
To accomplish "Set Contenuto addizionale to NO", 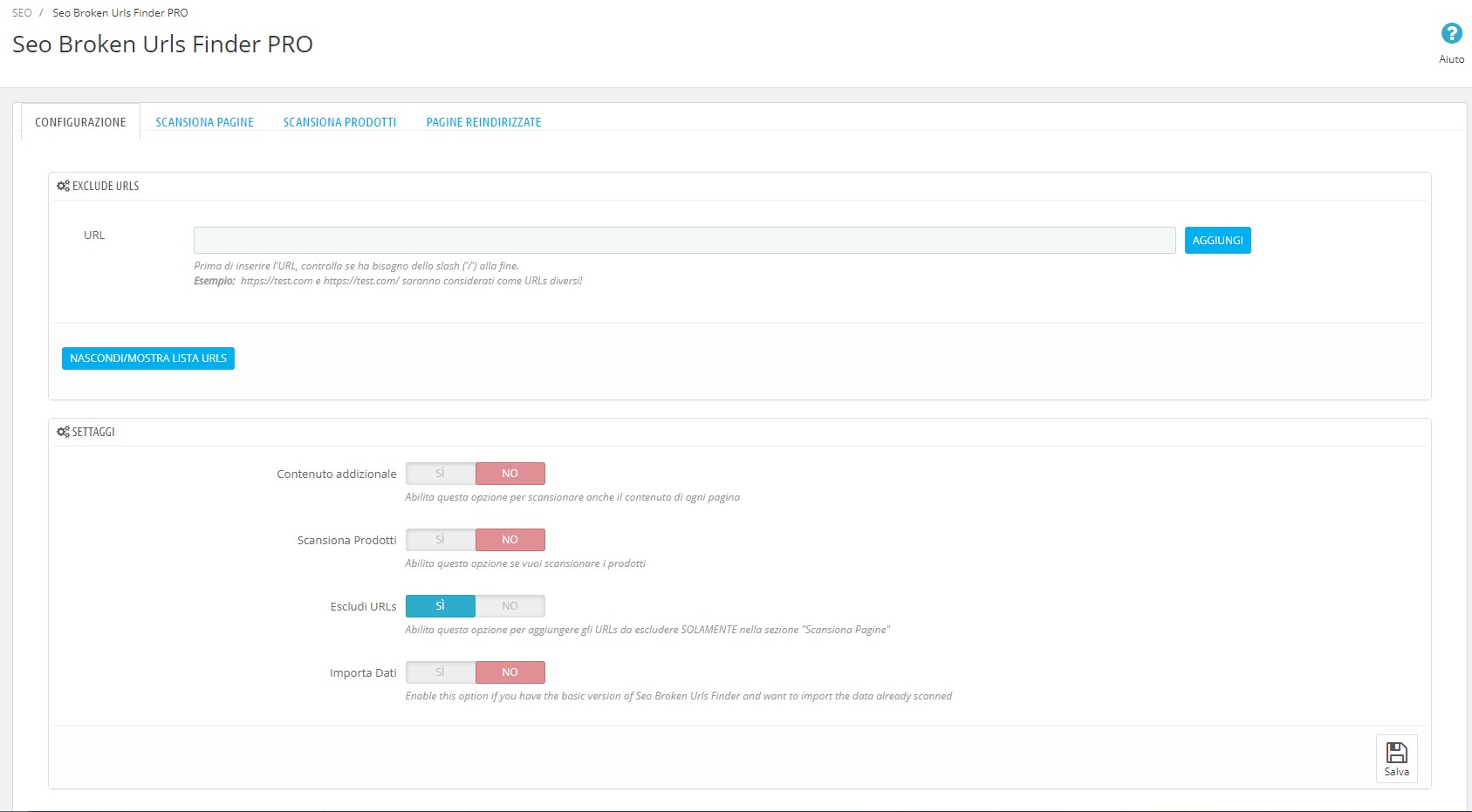I will tap(510, 474).
